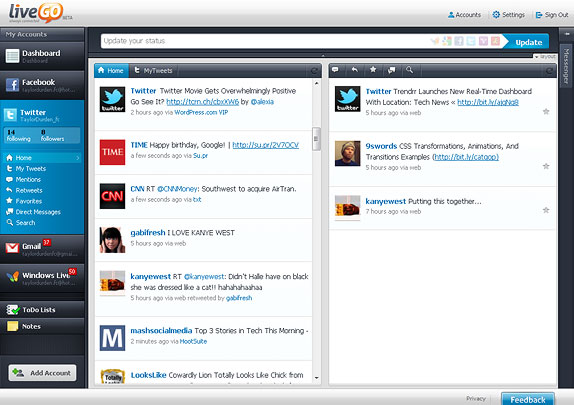Click the scroll up arrow in Home column

tap(317, 83)
